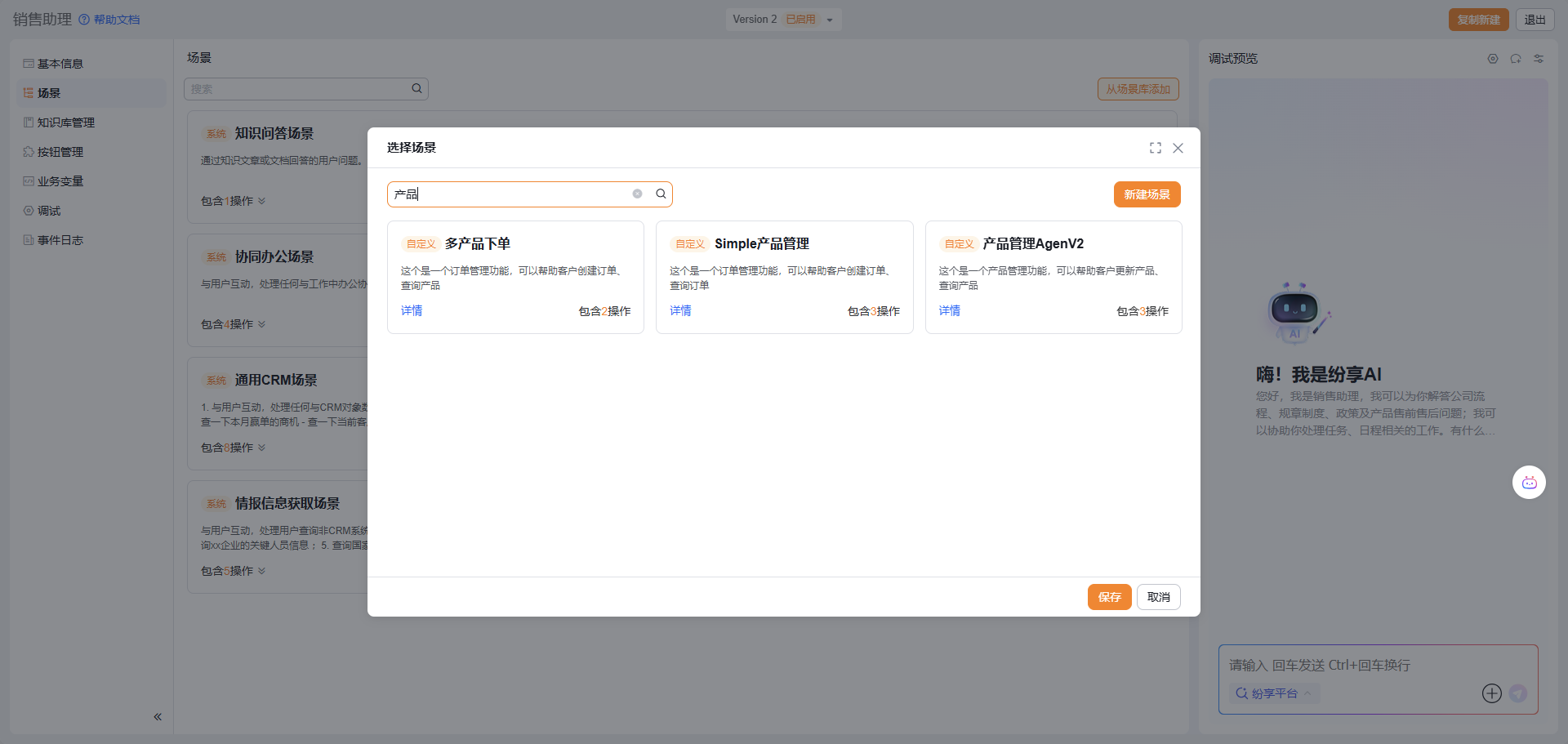Click the fullscreen expand icon in dialog
1568x744 pixels.
coord(1155,148)
